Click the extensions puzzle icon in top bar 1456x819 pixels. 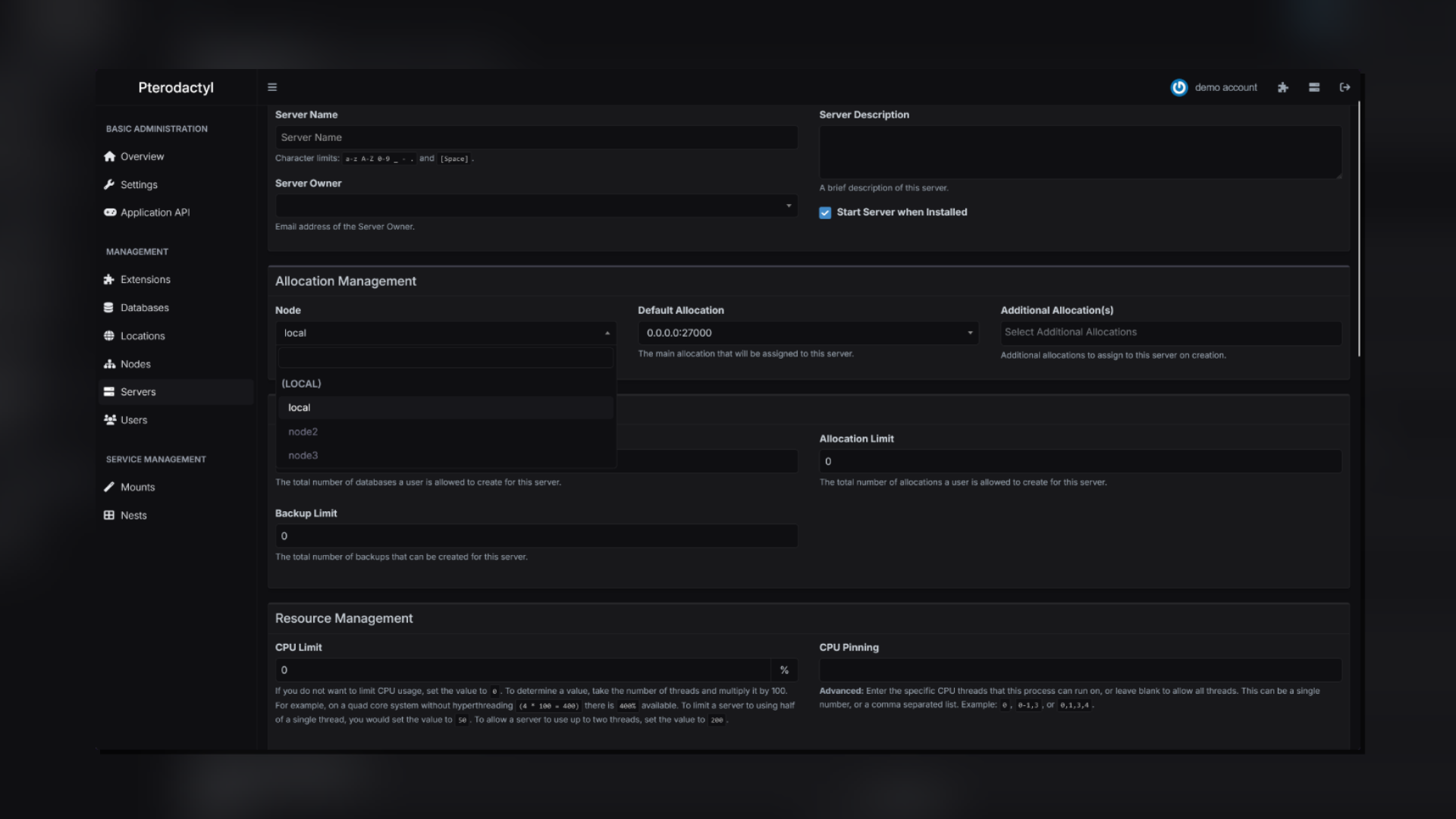click(1282, 87)
